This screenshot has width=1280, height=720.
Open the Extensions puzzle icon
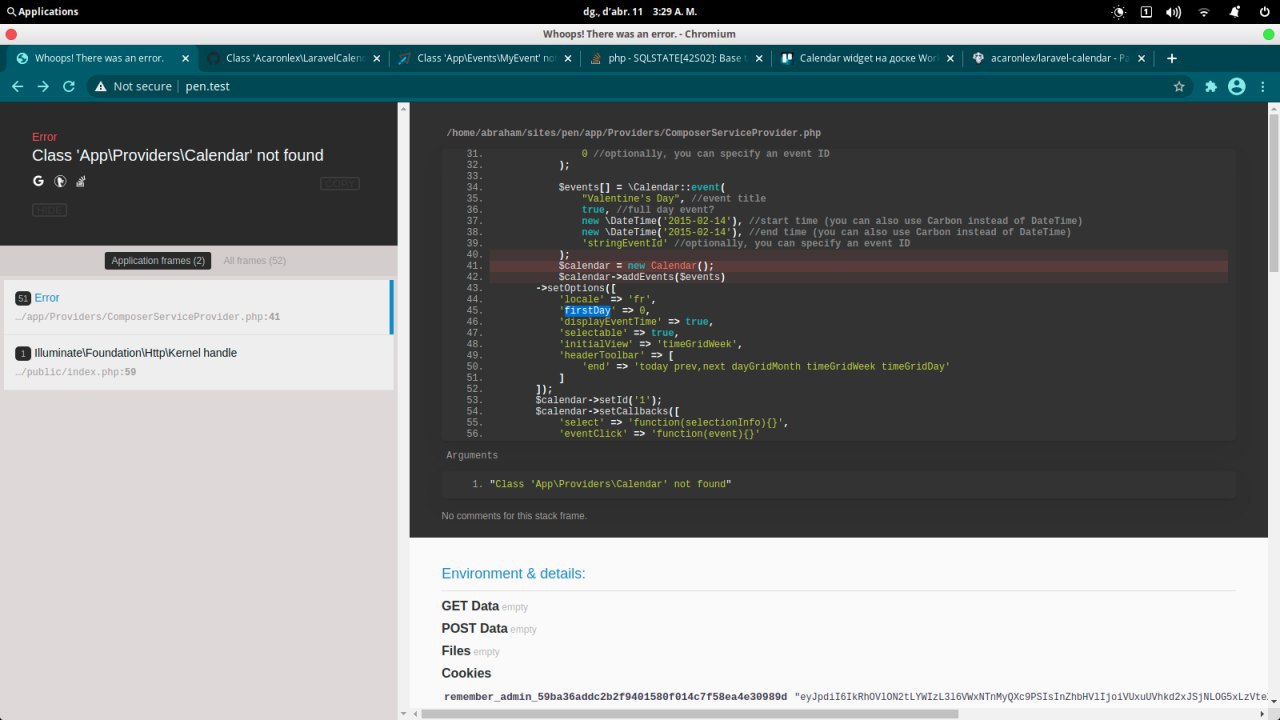tap(1211, 86)
